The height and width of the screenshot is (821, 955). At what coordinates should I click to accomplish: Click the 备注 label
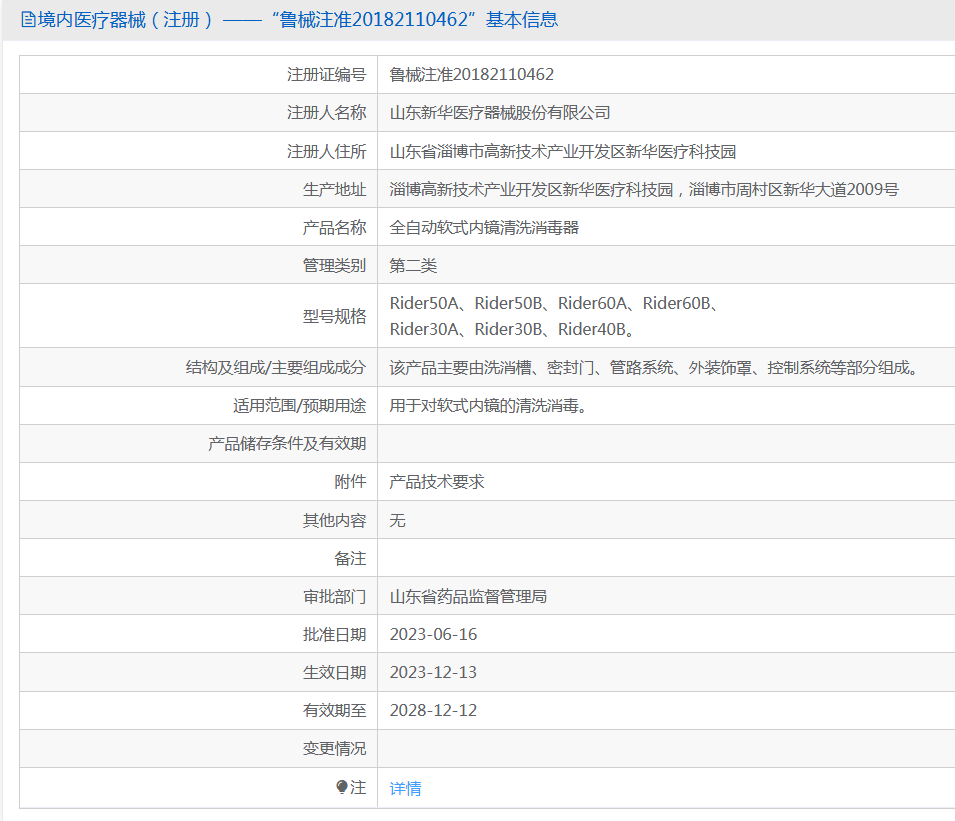coord(350,558)
